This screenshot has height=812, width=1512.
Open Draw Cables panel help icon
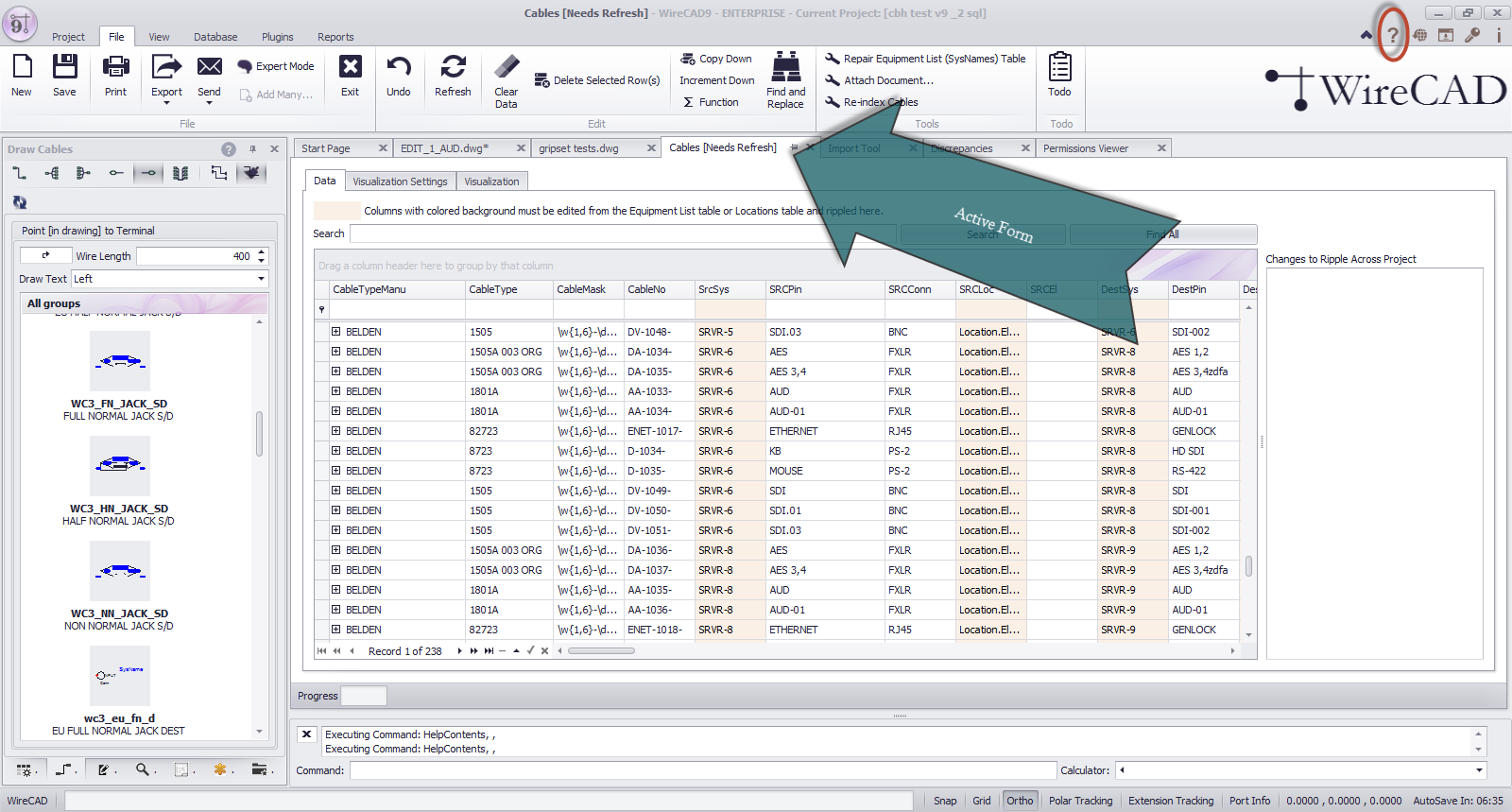point(229,149)
